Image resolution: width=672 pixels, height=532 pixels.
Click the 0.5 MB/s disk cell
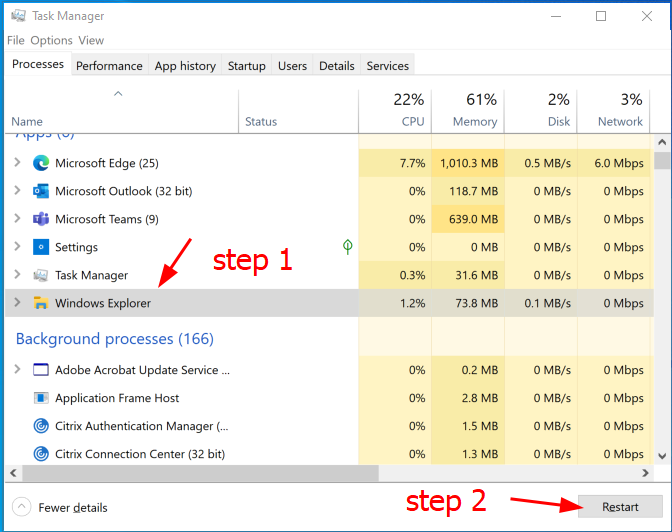pyautogui.click(x=541, y=163)
